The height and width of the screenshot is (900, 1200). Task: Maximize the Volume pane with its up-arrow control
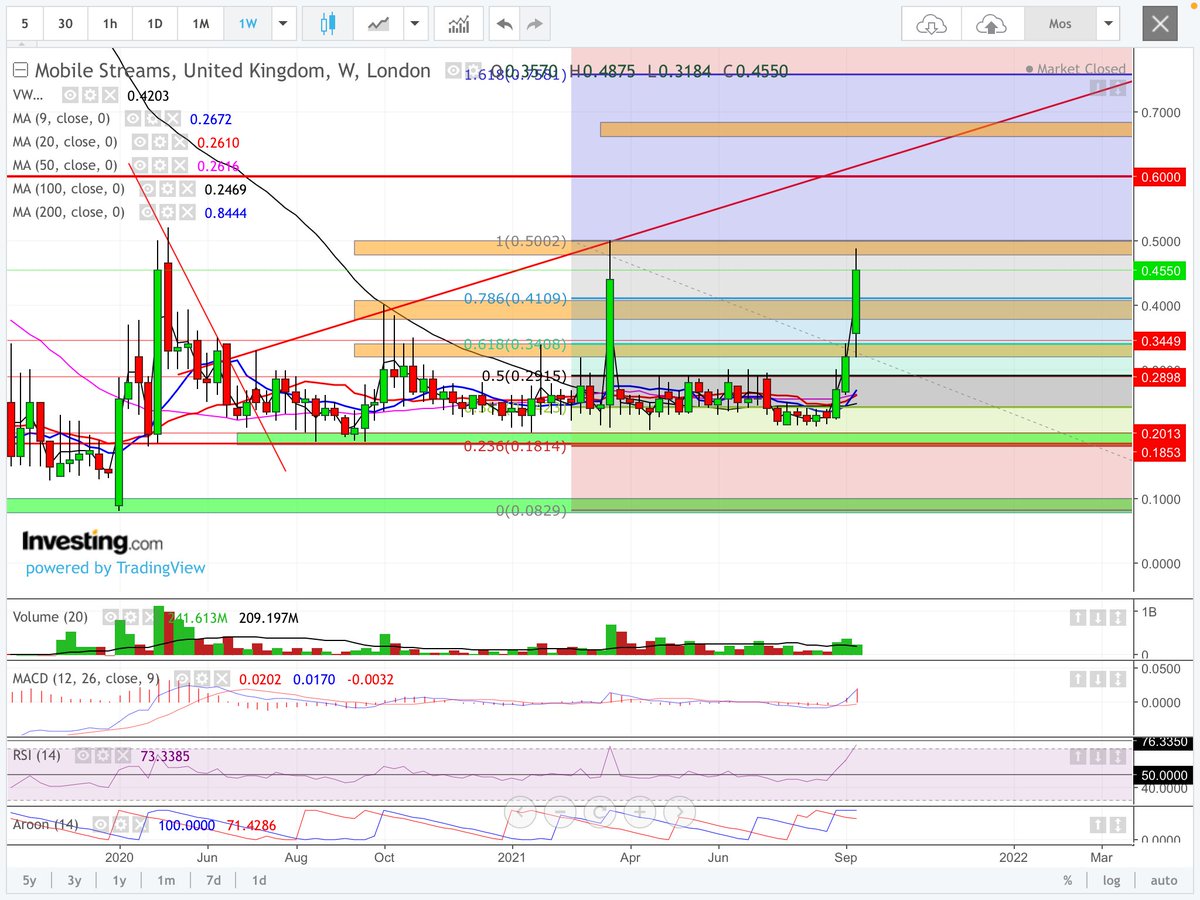(1078, 617)
